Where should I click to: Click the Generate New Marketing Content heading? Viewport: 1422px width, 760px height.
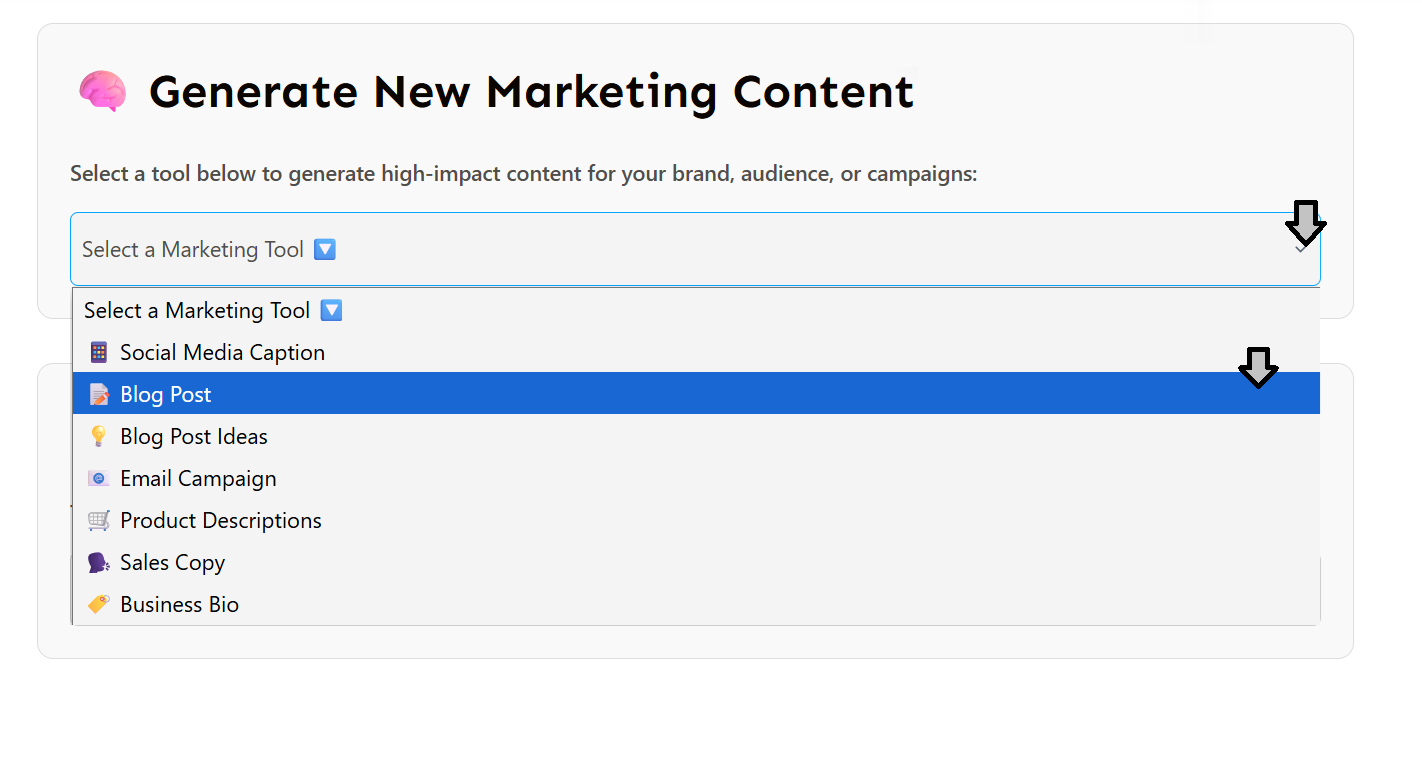[x=531, y=92]
